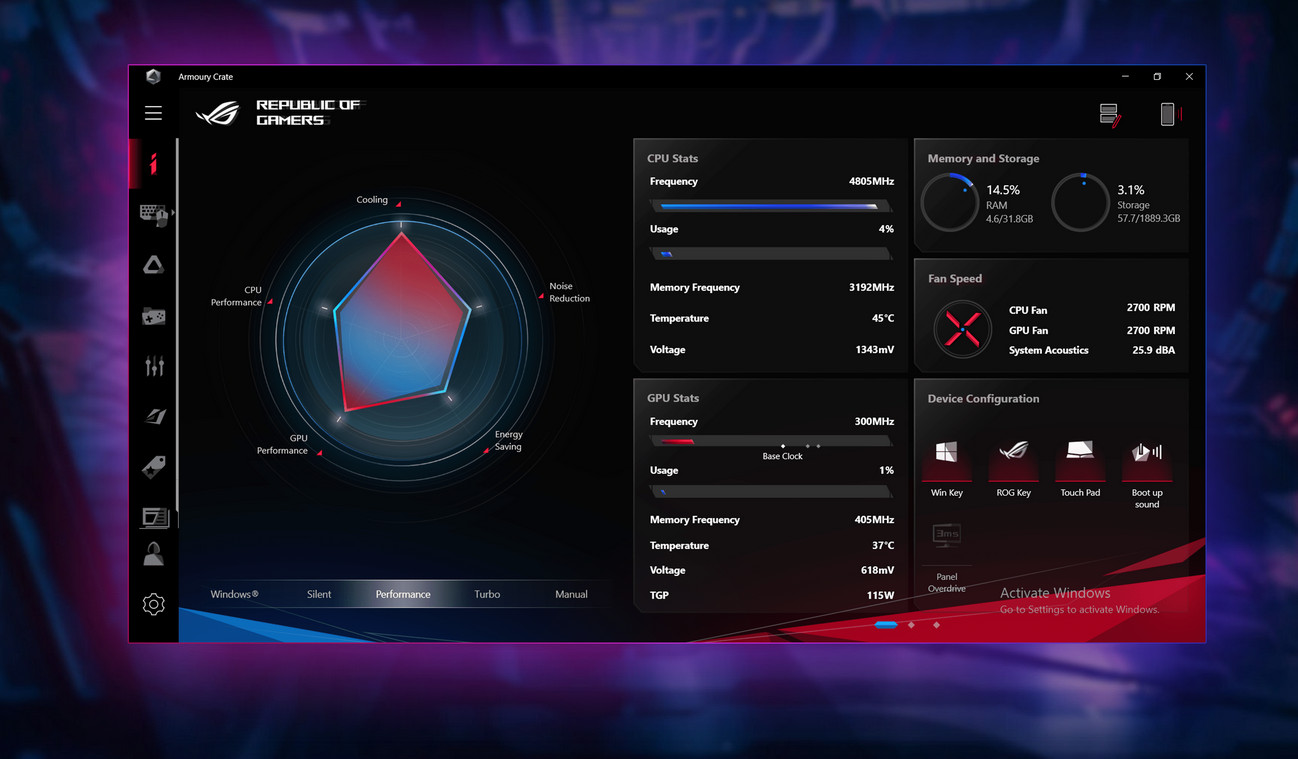Image resolution: width=1298 pixels, height=759 pixels.
Task: Click the Armoury Crate title bar icon
Action: point(153,76)
